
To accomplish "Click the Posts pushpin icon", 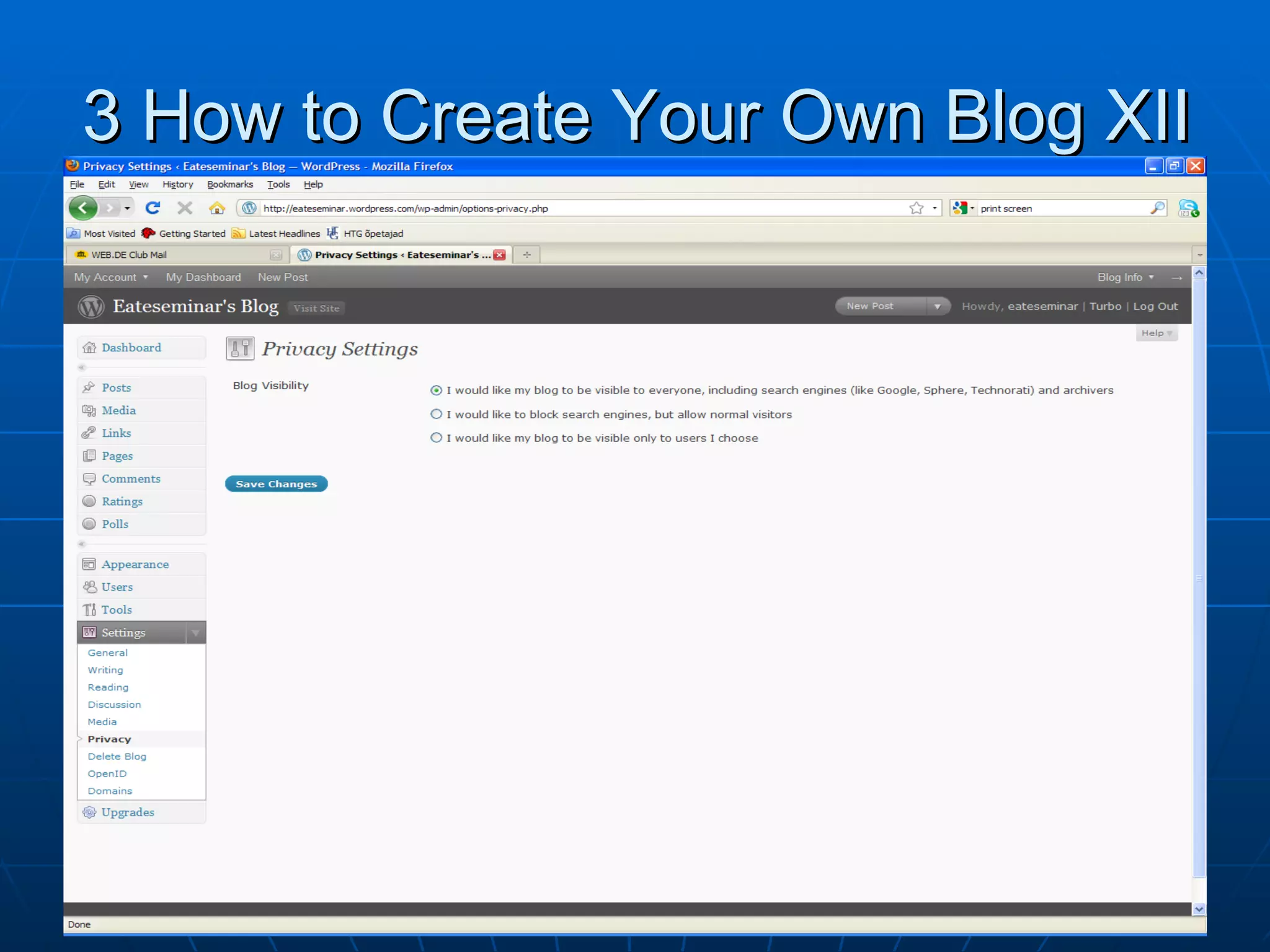I will click(89, 387).
